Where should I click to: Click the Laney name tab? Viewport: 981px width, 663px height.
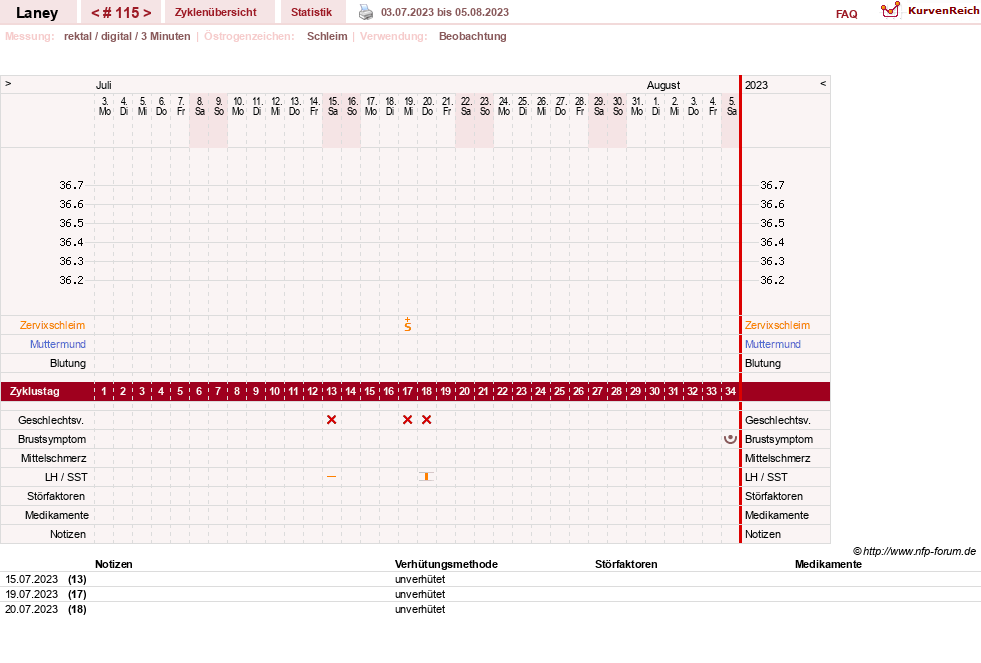pyautogui.click(x=37, y=13)
